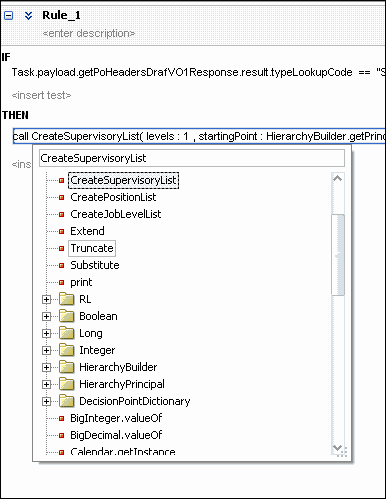
Task: Expand the Boolean folder node
Action: point(46,317)
